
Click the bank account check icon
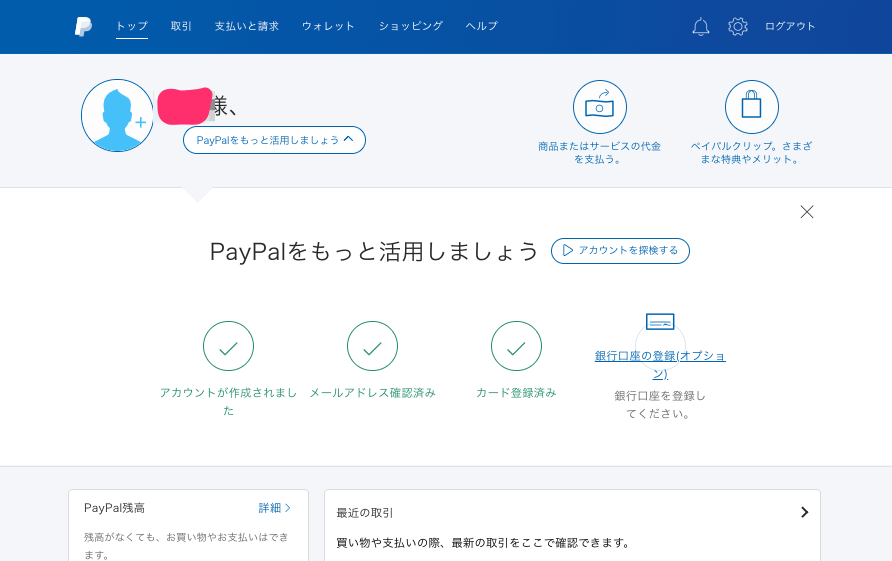pyautogui.click(x=660, y=322)
